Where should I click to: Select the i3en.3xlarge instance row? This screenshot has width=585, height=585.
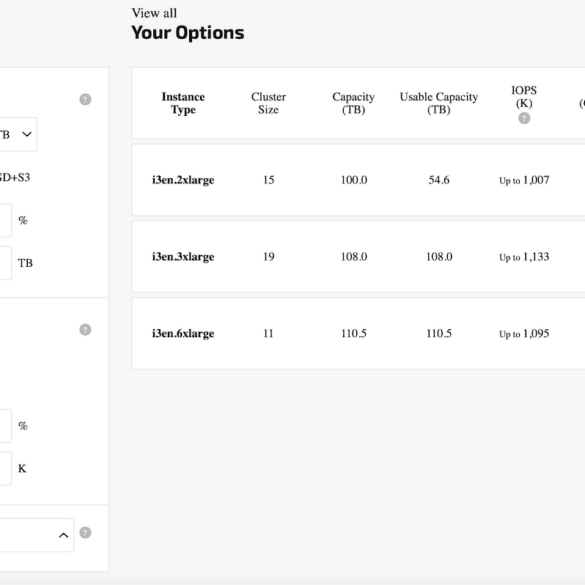(358, 257)
